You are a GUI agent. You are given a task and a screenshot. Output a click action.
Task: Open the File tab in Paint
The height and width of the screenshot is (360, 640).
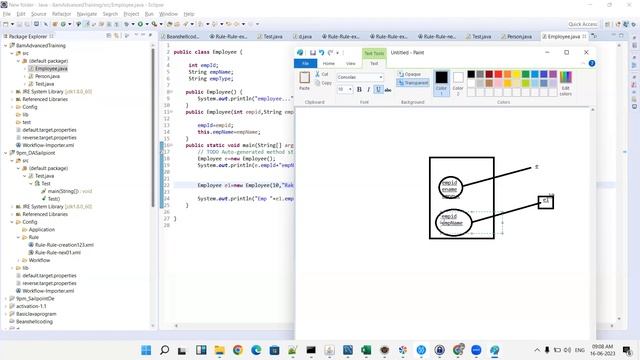coord(305,63)
